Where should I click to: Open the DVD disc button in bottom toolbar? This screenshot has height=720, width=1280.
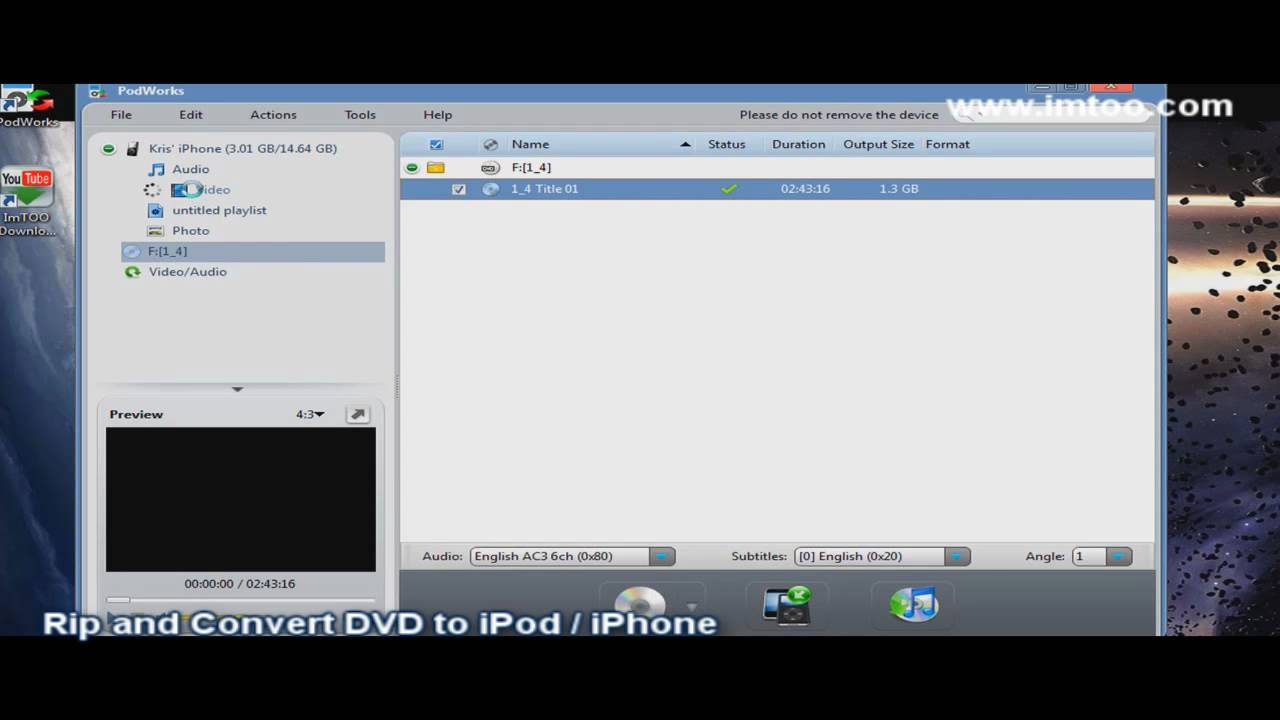(640, 606)
